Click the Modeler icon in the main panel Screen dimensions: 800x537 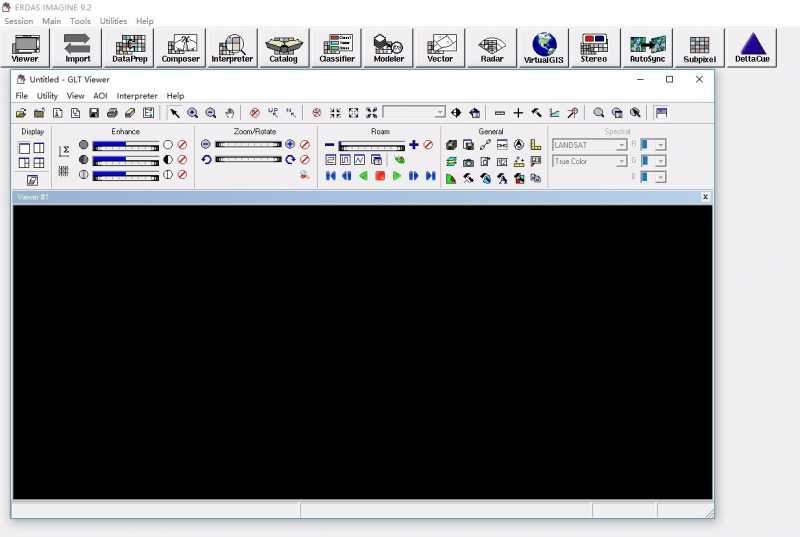click(x=388, y=47)
